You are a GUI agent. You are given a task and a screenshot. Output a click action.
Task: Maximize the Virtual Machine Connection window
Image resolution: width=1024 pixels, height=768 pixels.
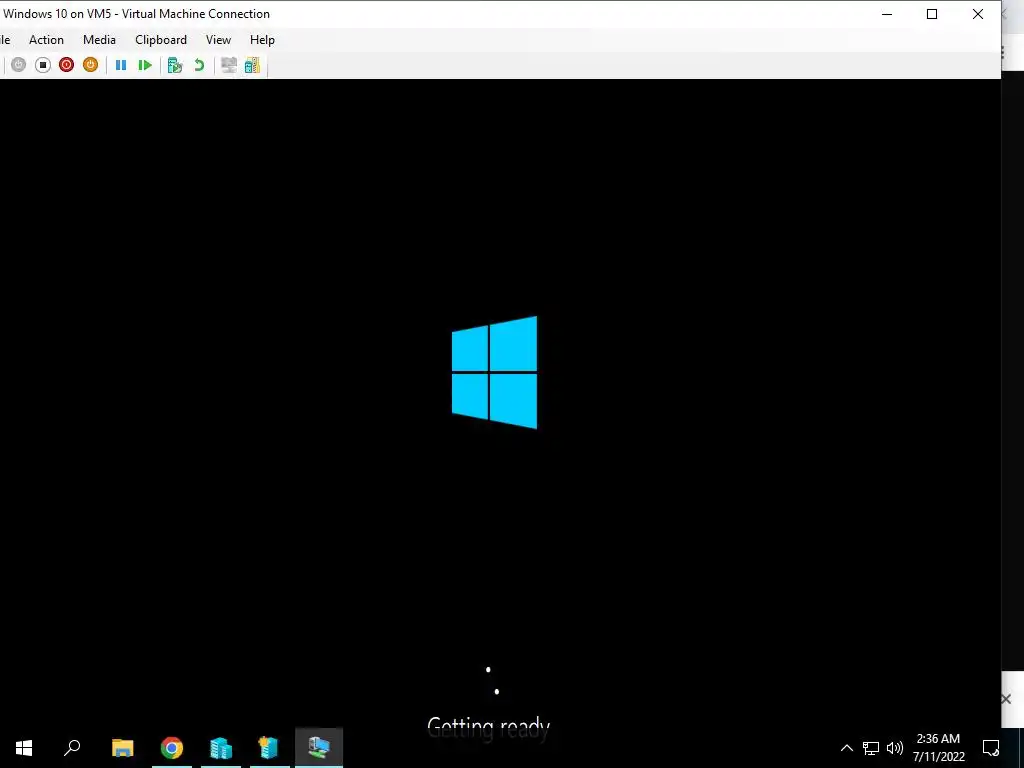click(x=932, y=14)
